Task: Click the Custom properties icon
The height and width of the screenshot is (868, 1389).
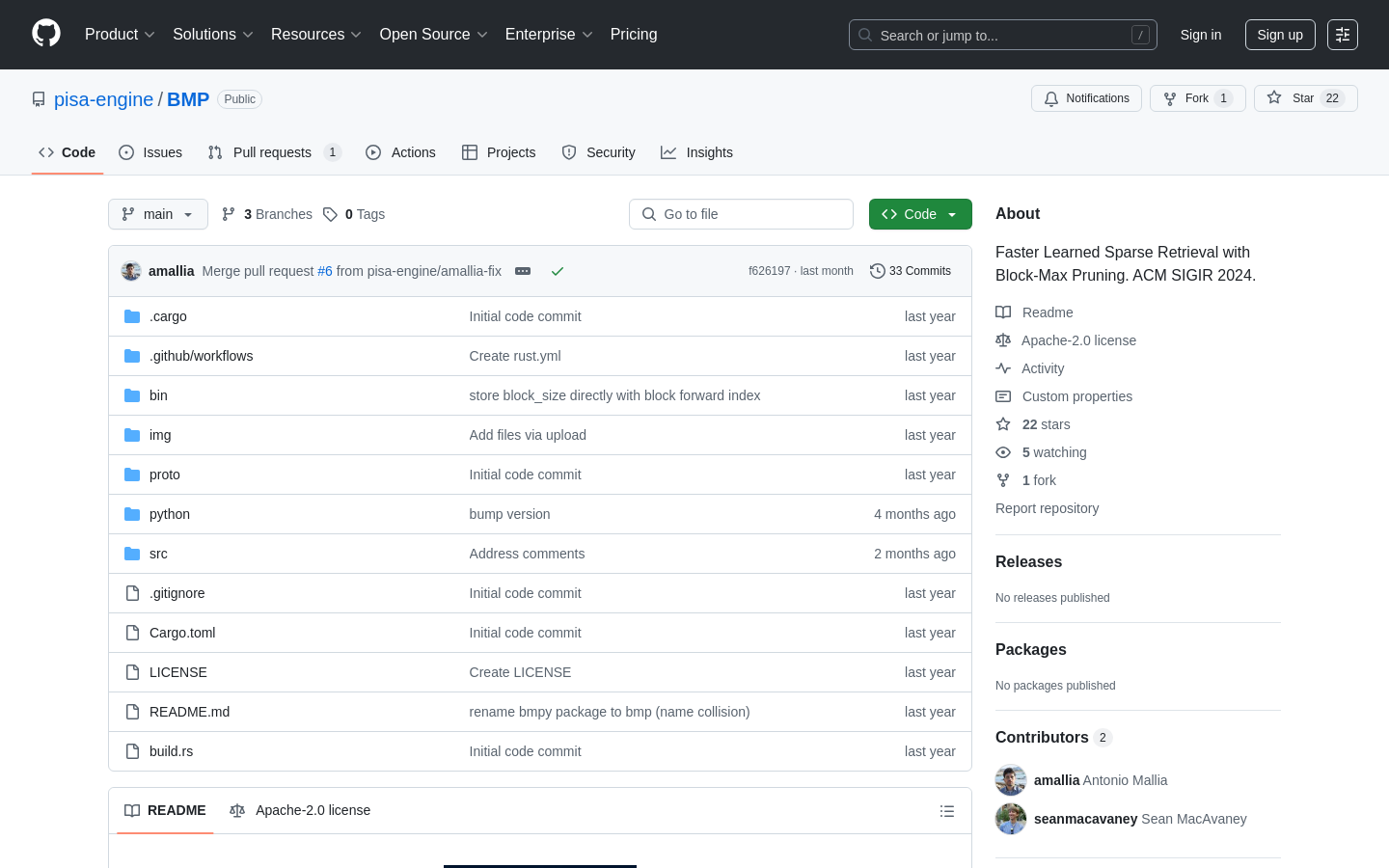Action: click(1003, 396)
